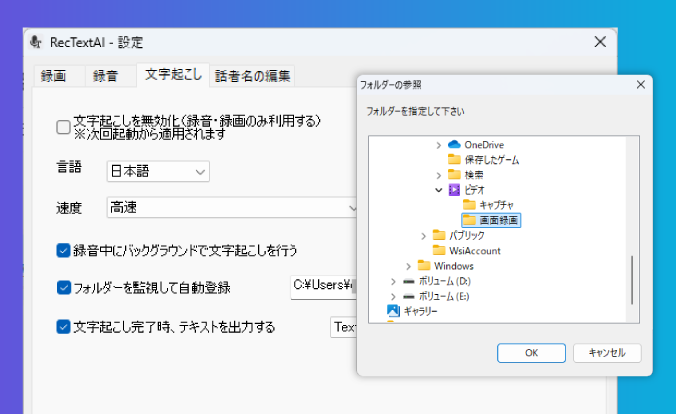Open the 話者名の編集 tab
Image resolution: width=676 pixels, height=414 pixels.
click(253, 76)
